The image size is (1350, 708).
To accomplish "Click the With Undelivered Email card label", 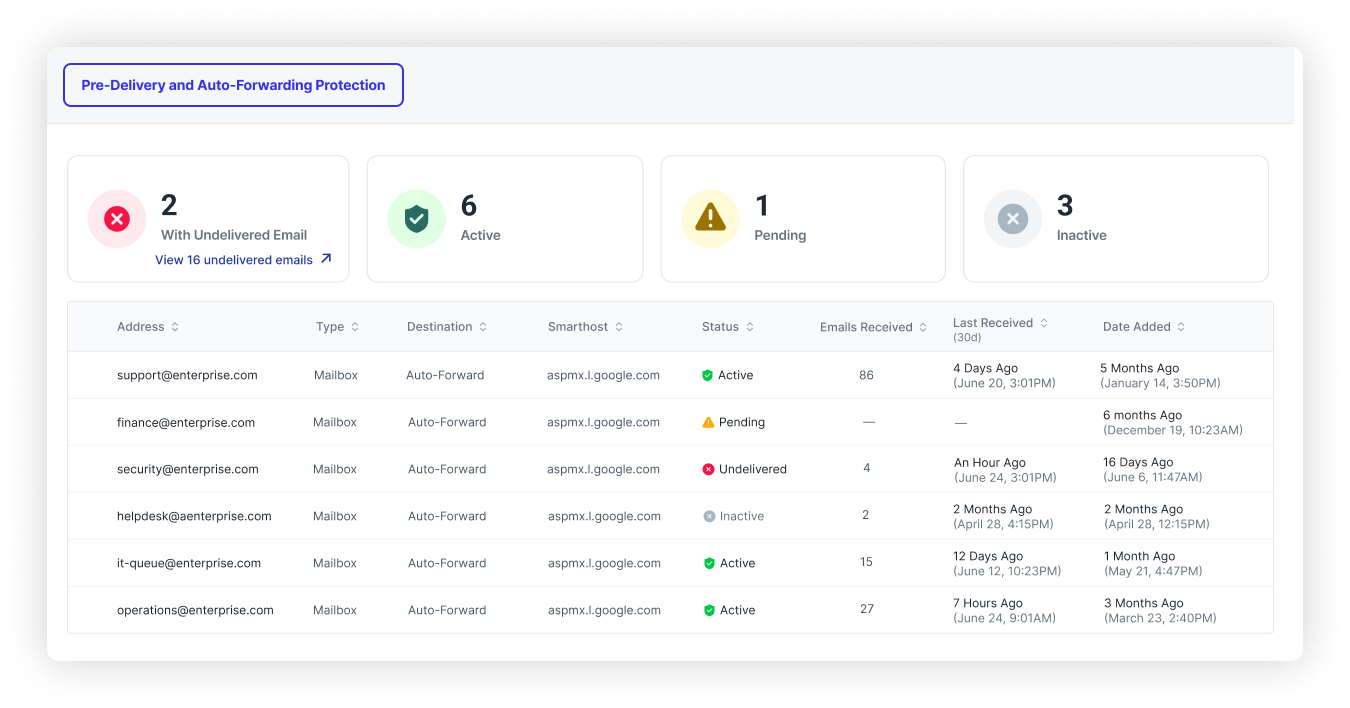I will pyautogui.click(x=234, y=235).
